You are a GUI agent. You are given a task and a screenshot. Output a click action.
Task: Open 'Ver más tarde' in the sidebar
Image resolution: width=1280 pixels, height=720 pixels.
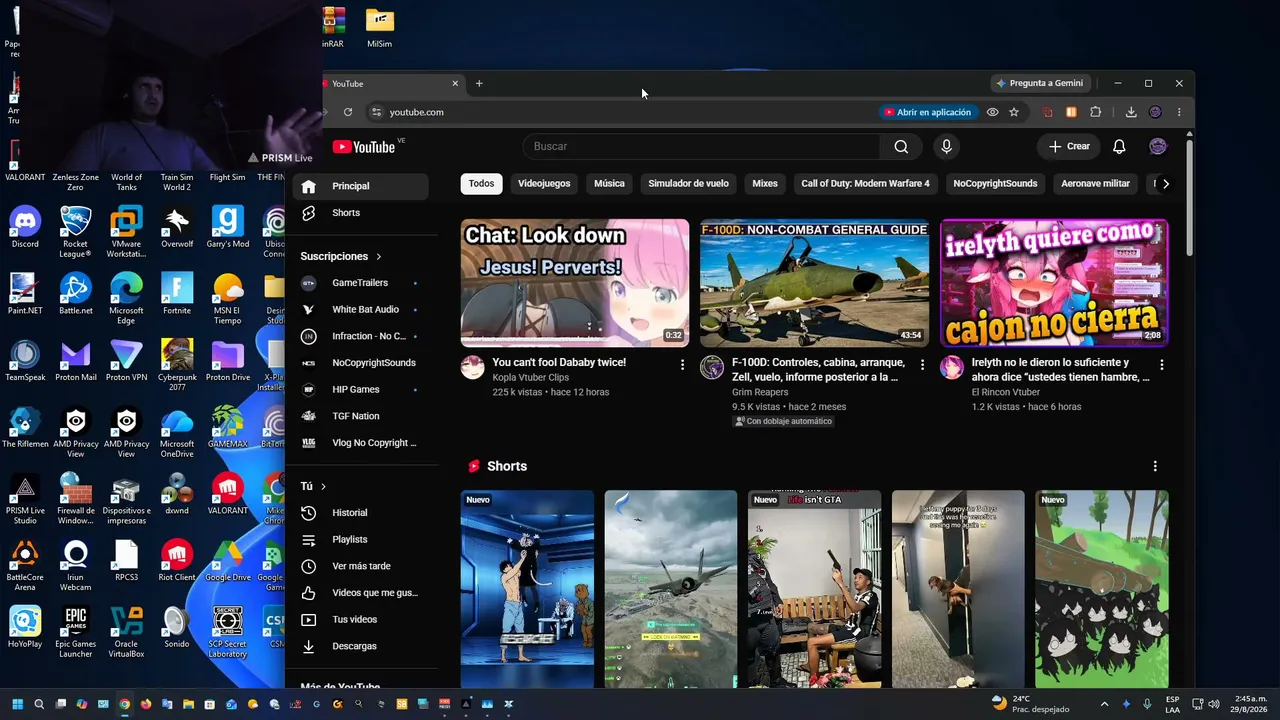click(360, 566)
